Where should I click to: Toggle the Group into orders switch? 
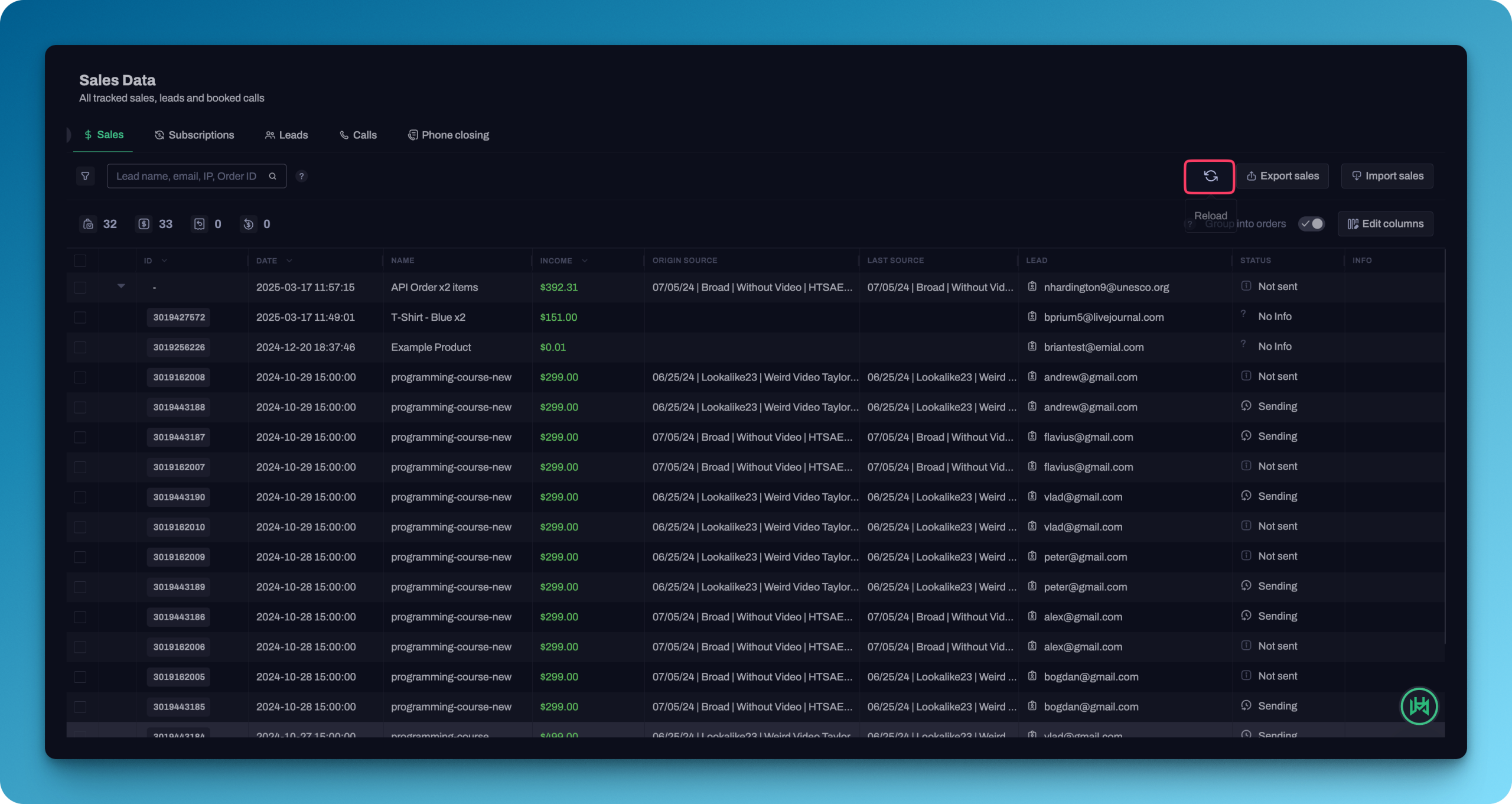[x=1311, y=224]
